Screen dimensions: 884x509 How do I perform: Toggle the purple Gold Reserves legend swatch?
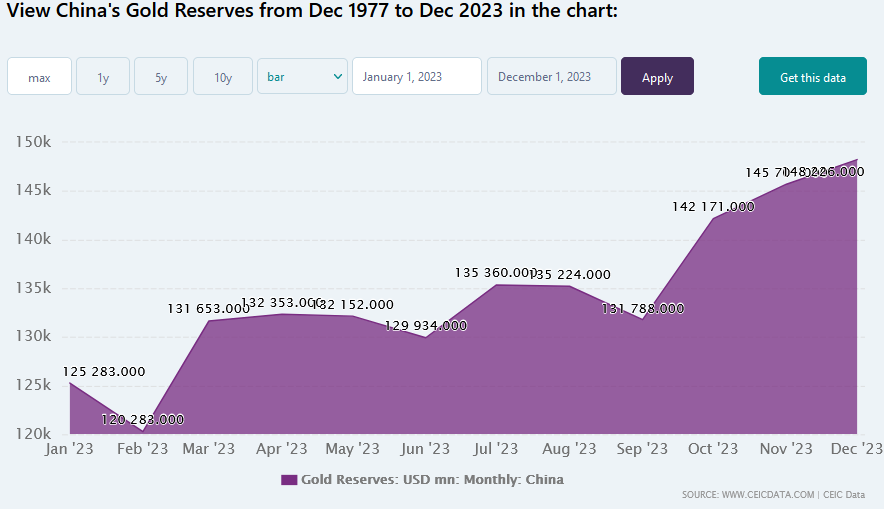(x=289, y=480)
